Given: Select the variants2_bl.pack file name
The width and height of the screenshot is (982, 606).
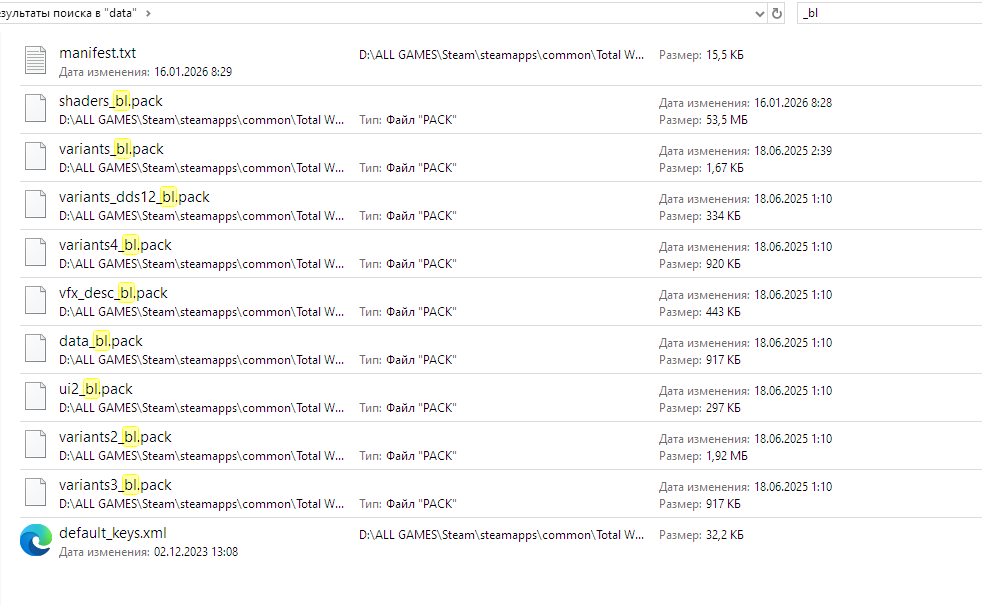Looking at the screenshot, I should 115,437.
